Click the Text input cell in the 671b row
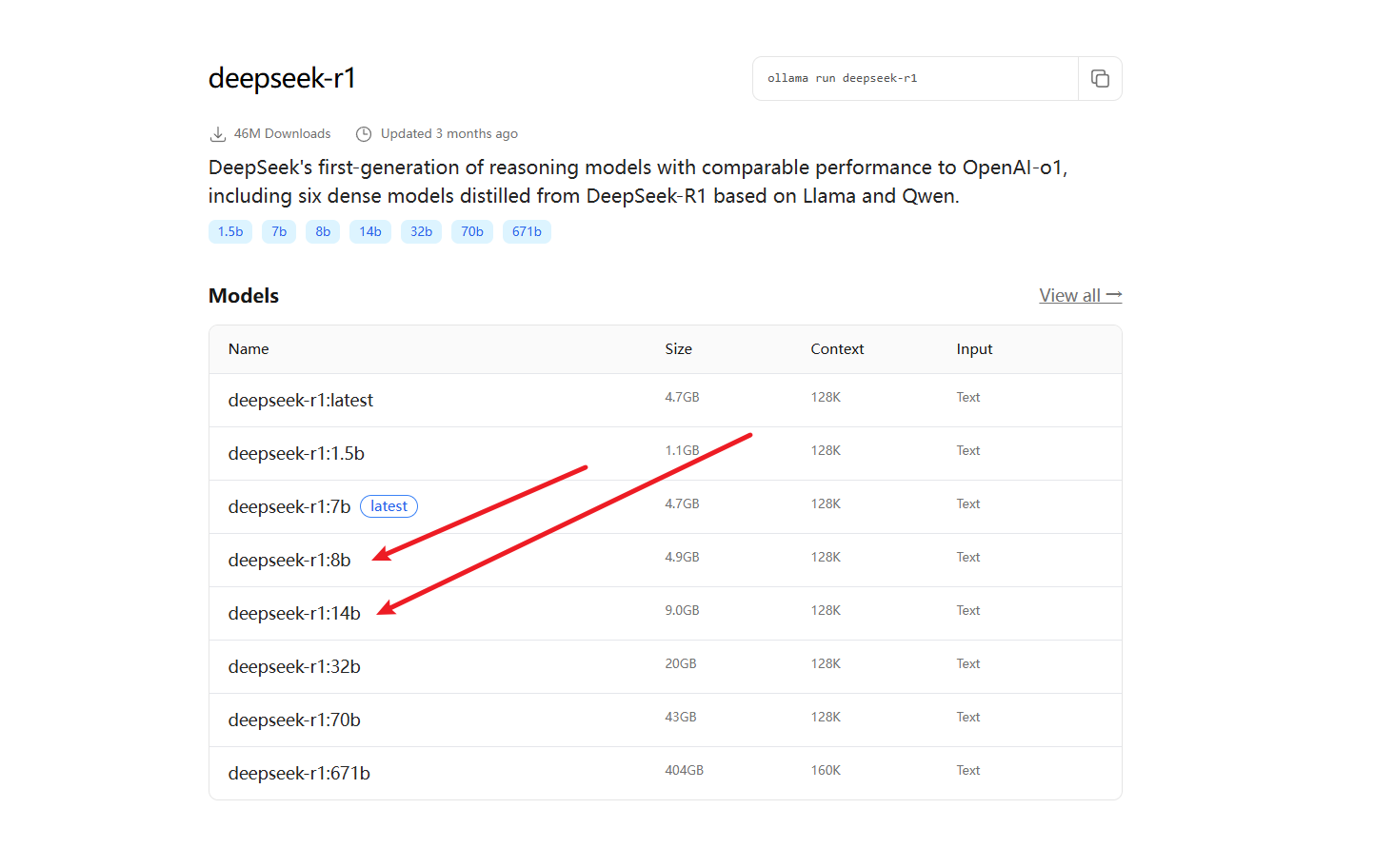This screenshot has height=868, width=1375. click(x=968, y=770)
